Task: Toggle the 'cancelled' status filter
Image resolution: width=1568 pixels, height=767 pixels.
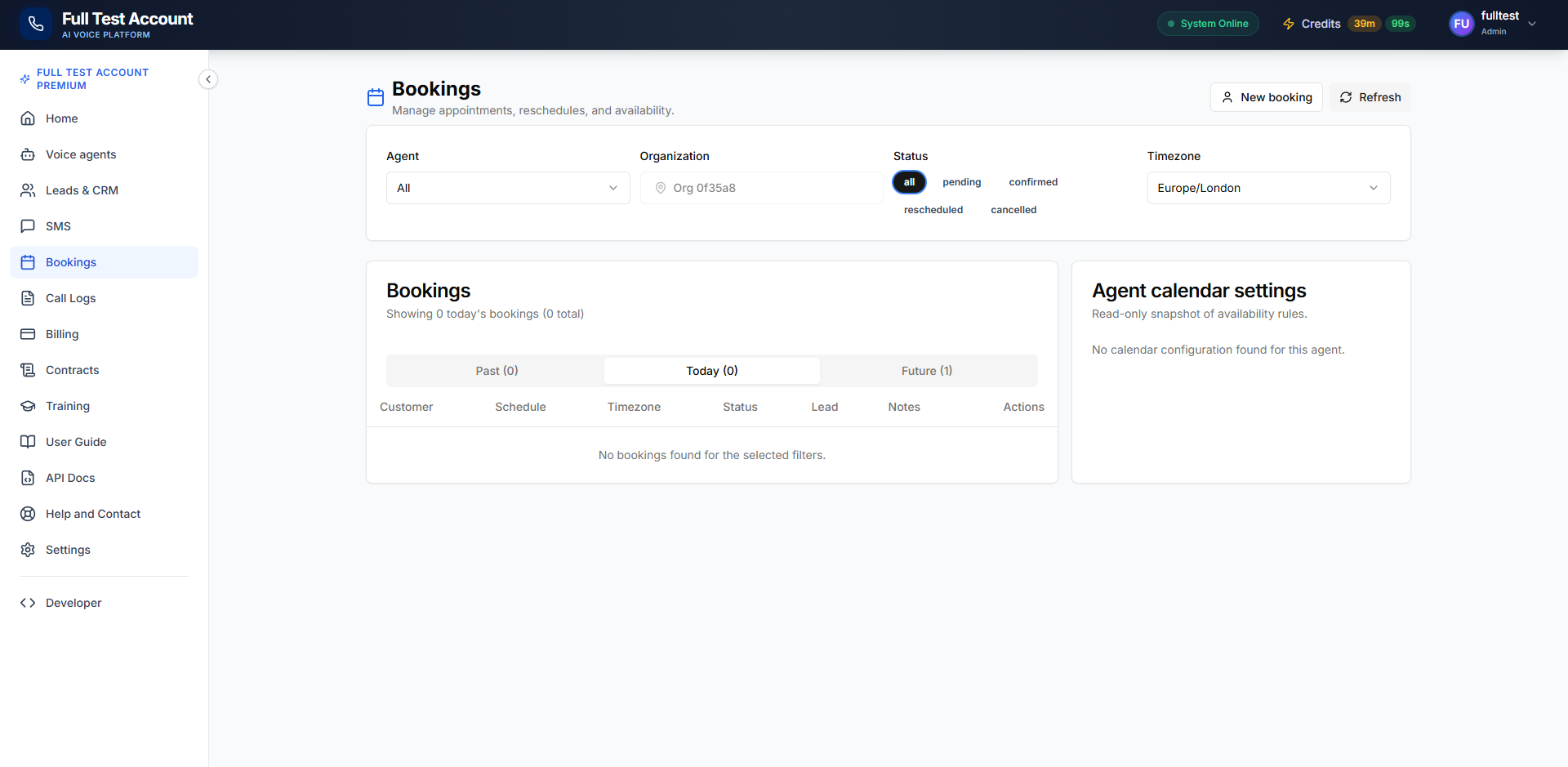Action: tap(1013, 210)
